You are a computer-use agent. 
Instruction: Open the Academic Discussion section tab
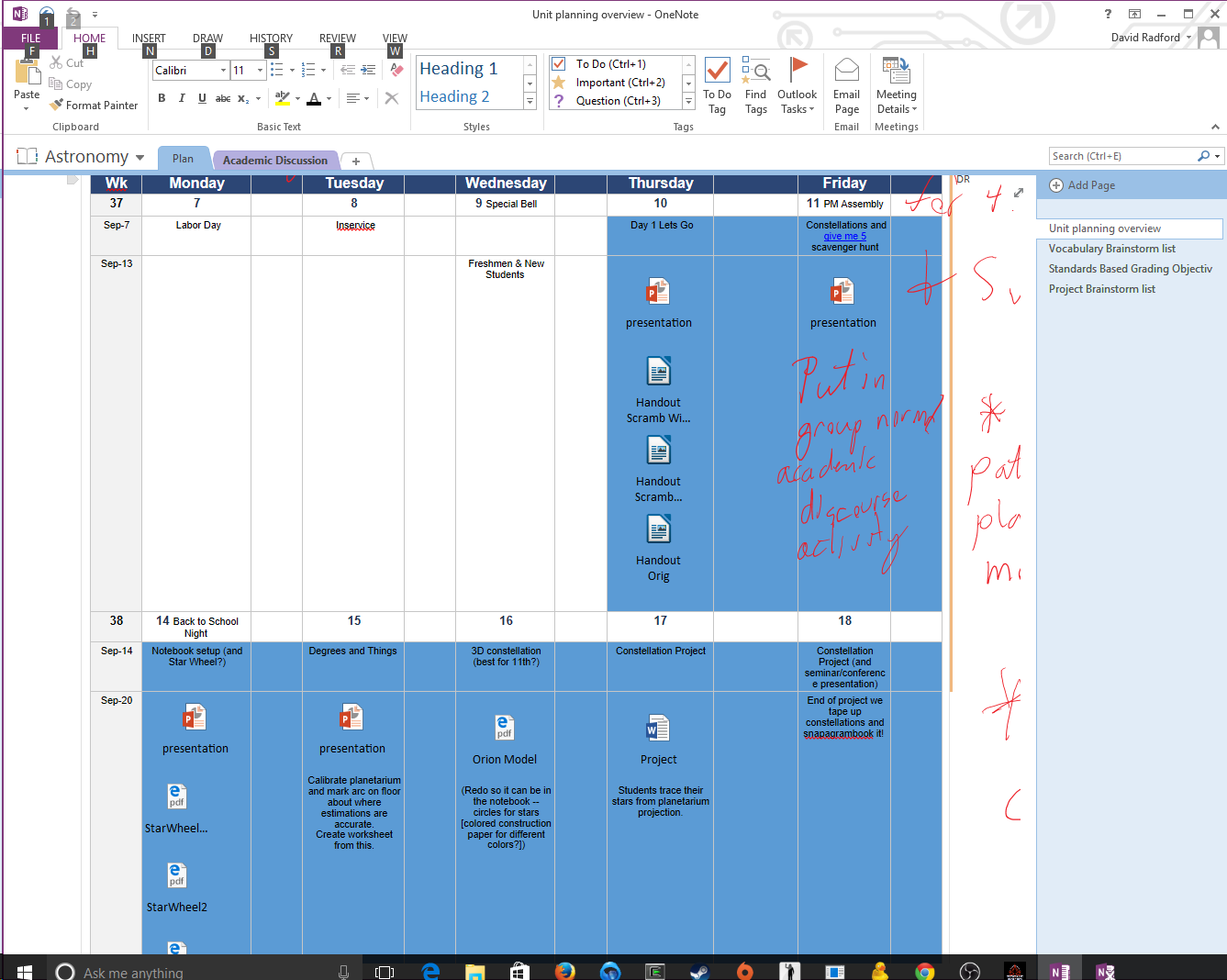click(x=275, y=160)
